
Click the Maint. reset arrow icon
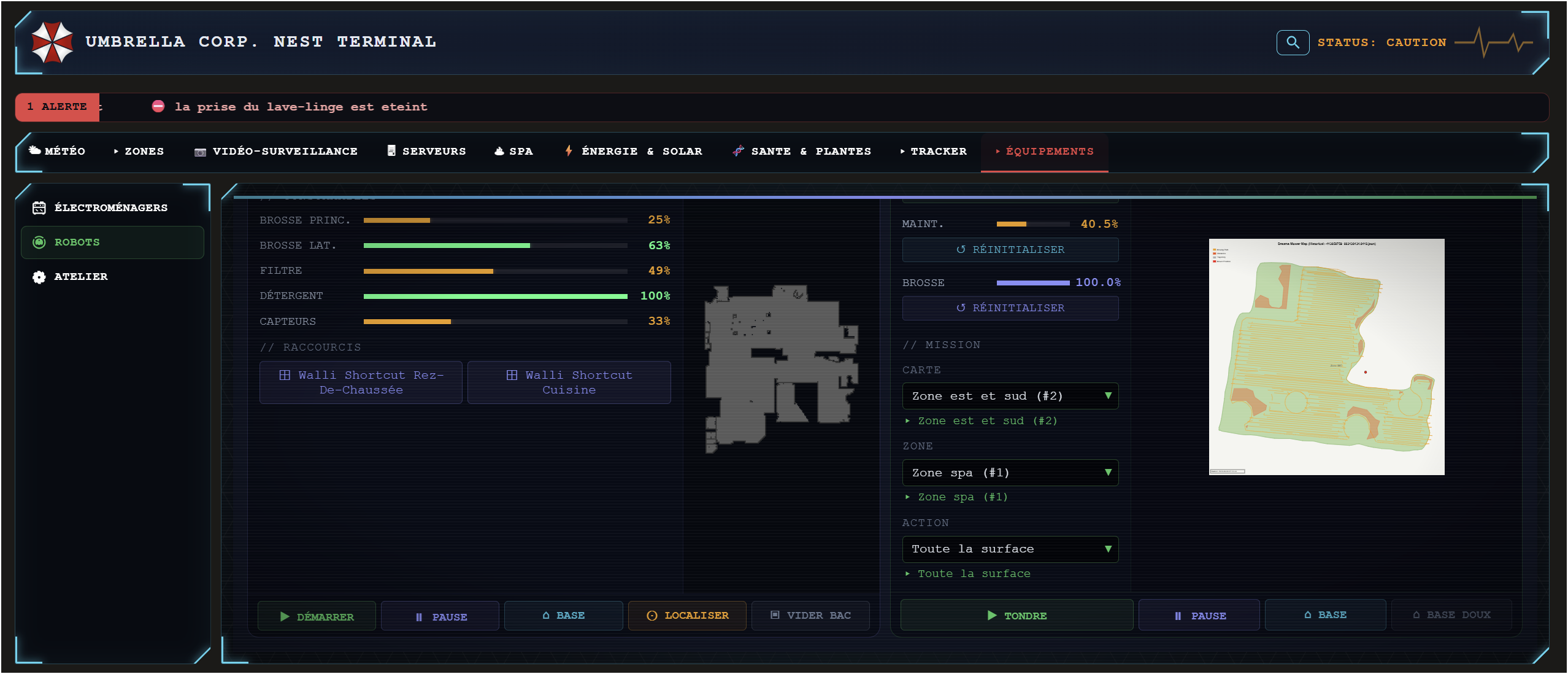pos(961,249)
